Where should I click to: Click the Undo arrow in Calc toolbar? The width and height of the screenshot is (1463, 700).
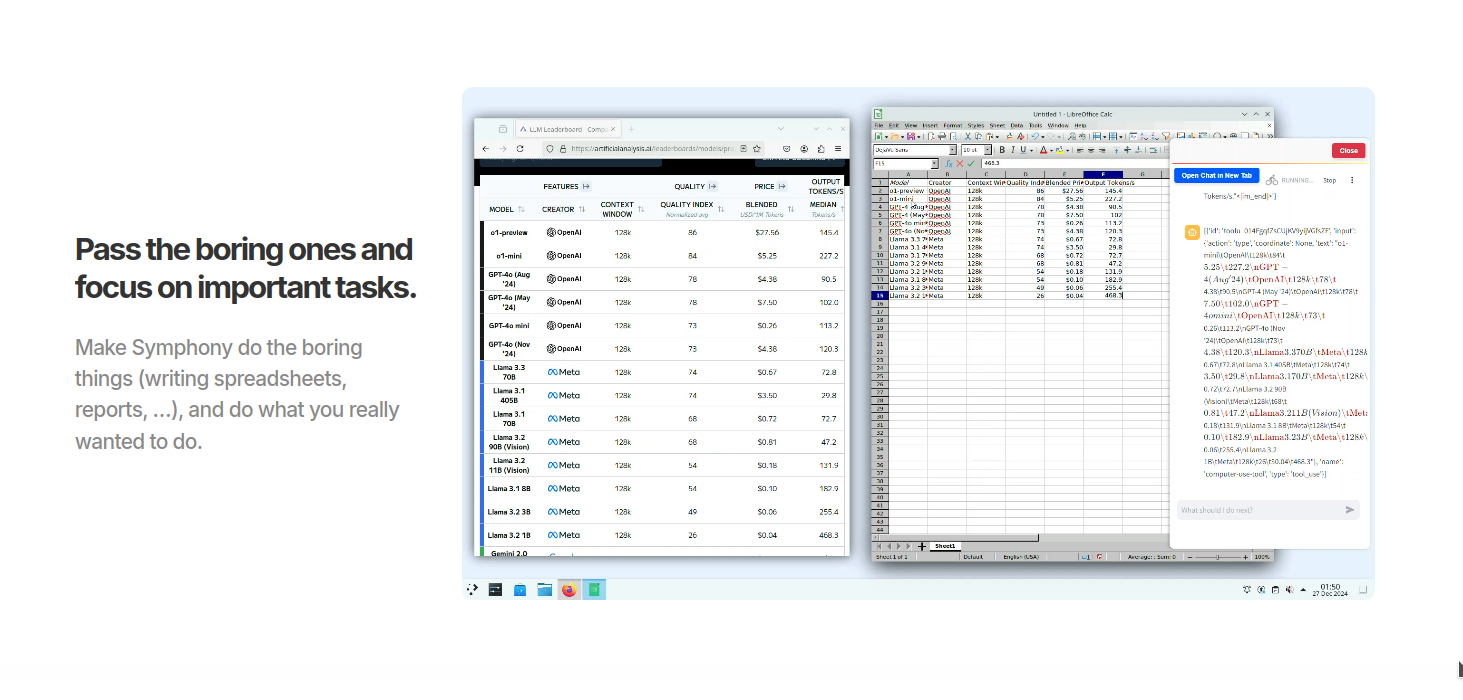coord(1035,137)
